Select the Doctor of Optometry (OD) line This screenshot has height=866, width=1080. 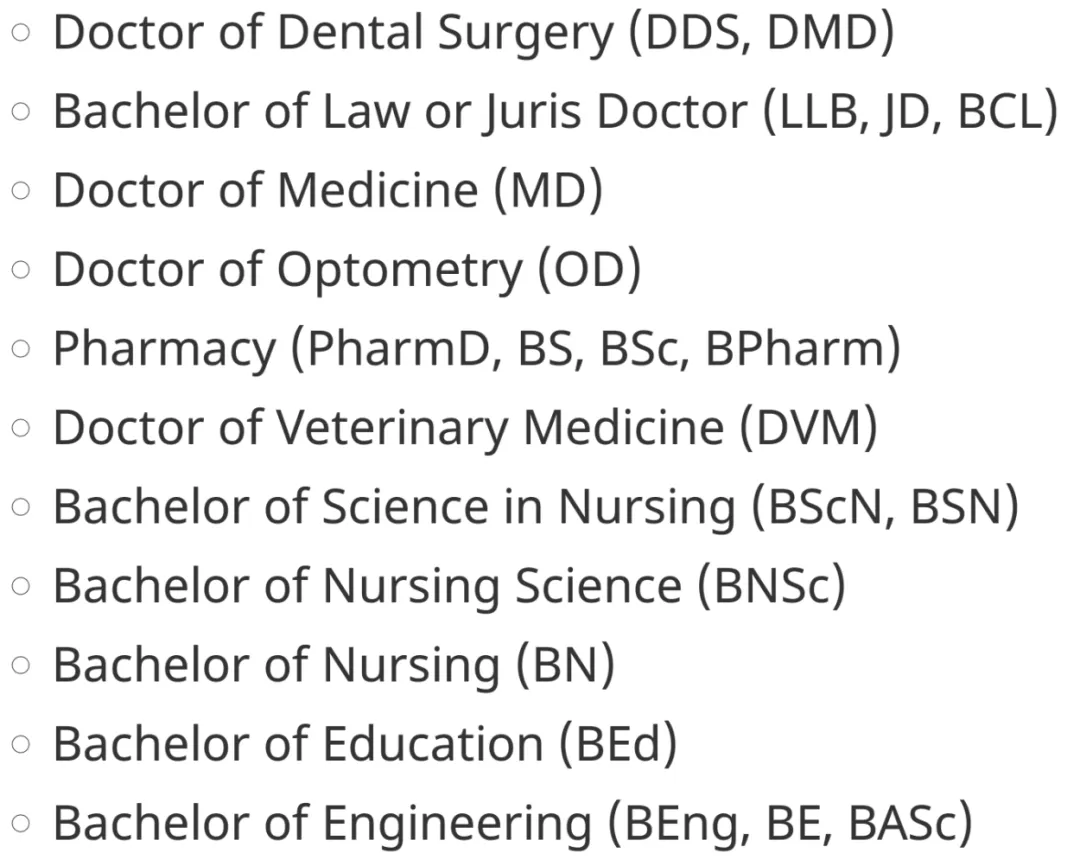click(x=346, y=269)
